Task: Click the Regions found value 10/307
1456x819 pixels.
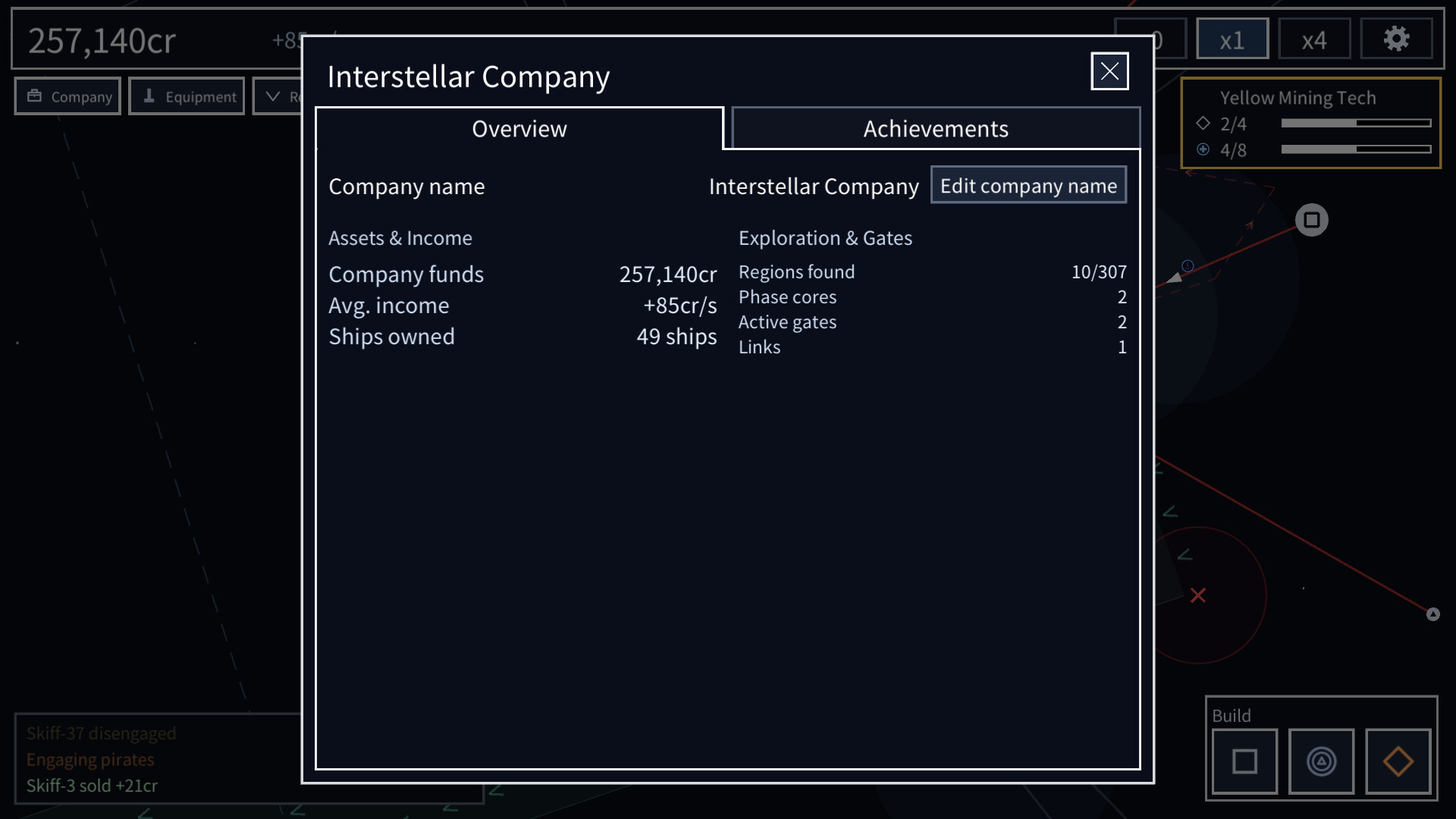Action: [1099, 271]
